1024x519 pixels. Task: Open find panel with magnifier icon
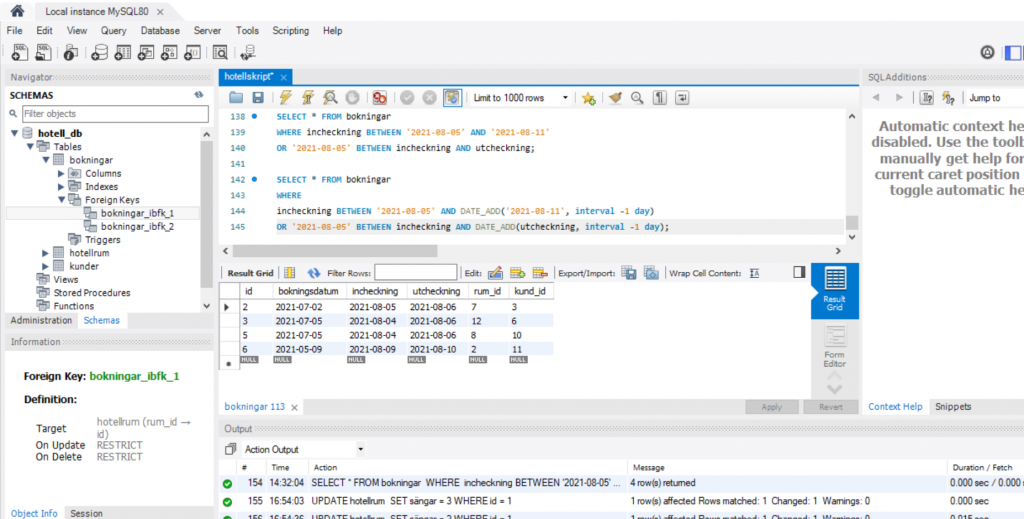[x=637, y=98]
